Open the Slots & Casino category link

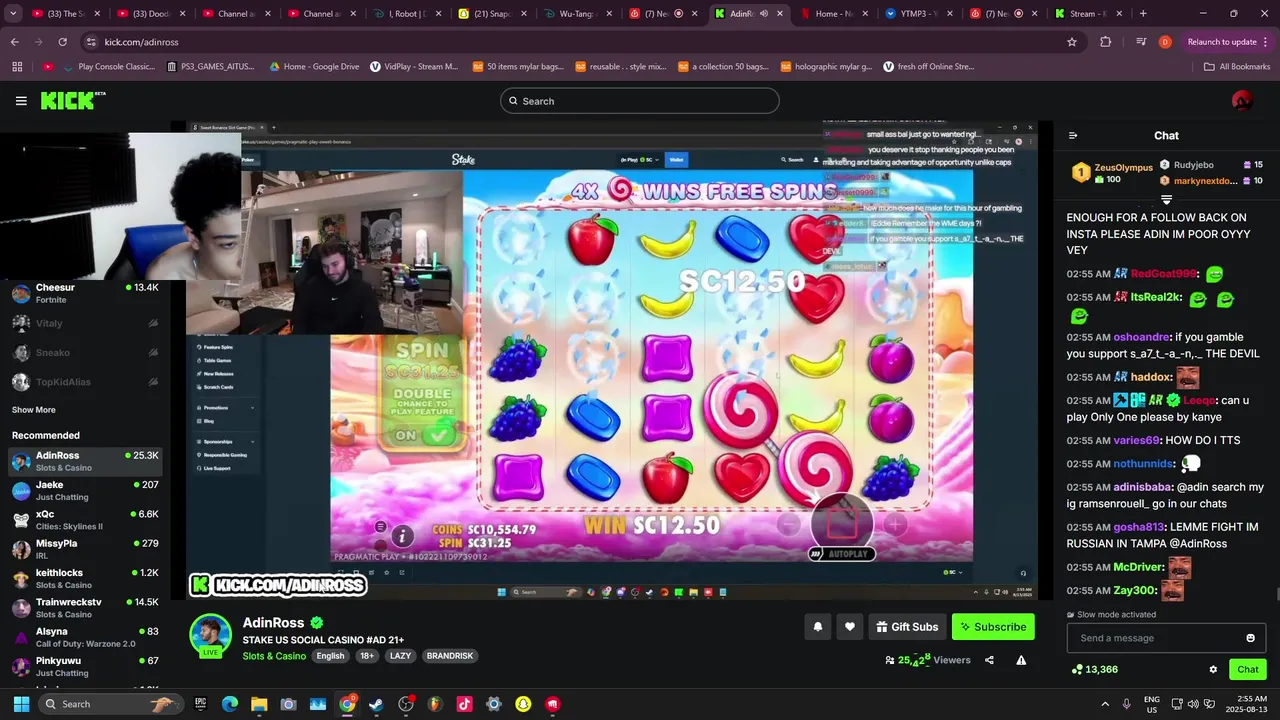tap(274, 656)
